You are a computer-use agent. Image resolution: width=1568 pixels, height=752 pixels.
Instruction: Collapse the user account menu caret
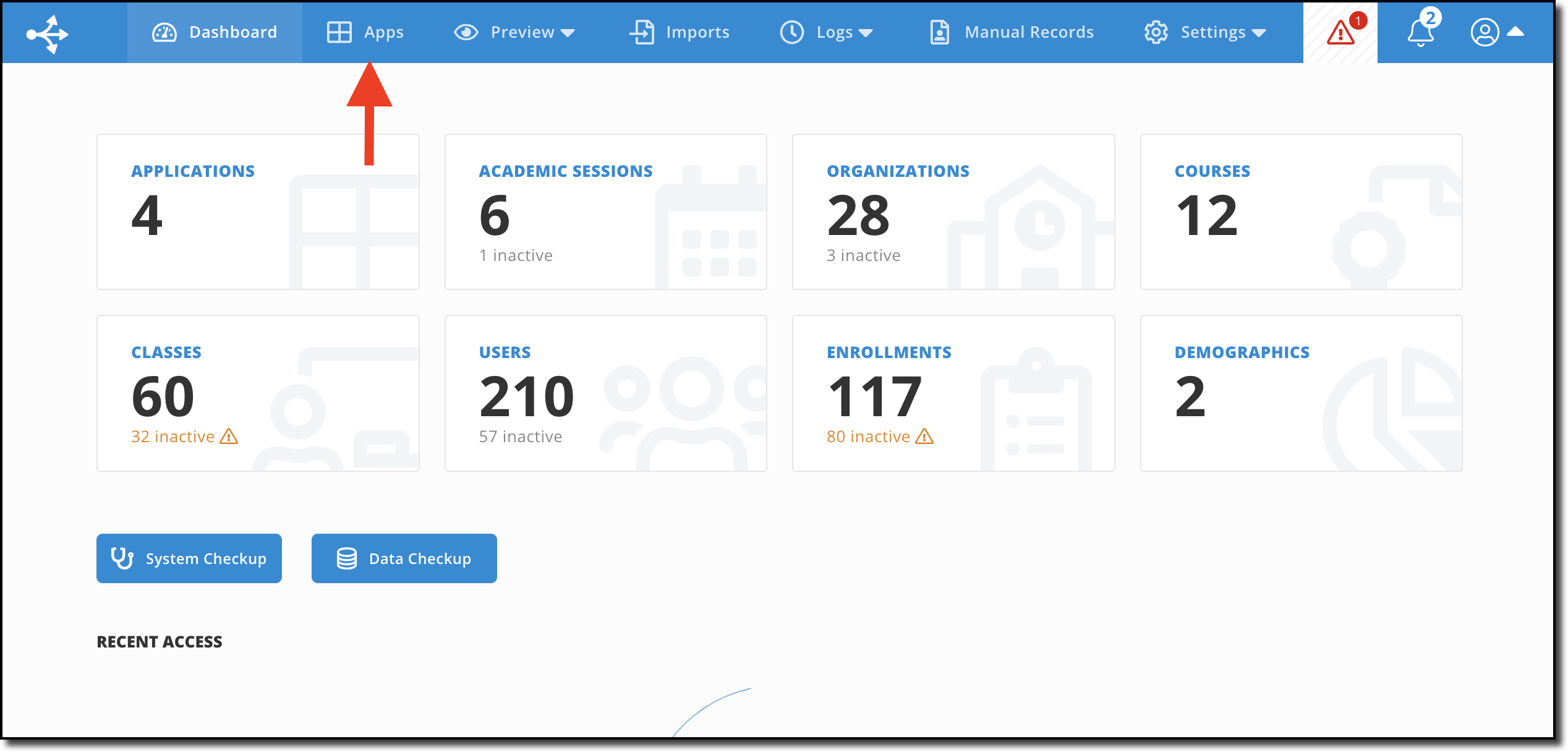(x=1516, y=32)
